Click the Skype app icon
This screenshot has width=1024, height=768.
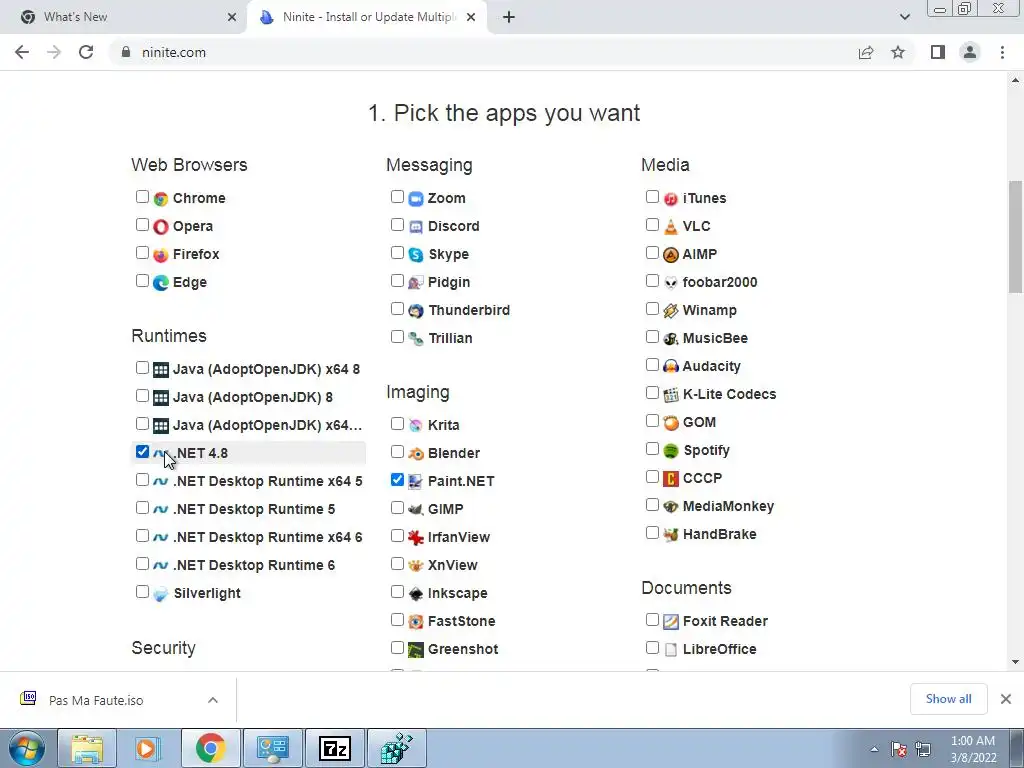pyautogui.click(x=416, y=255)
